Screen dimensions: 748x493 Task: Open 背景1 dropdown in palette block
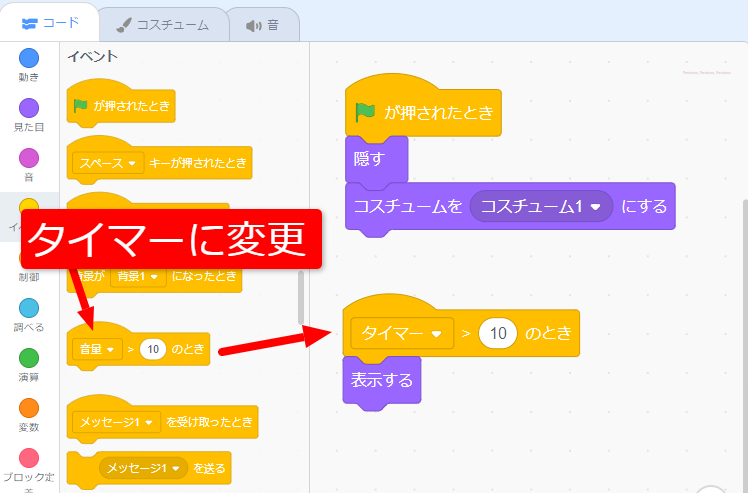(138, 276)
